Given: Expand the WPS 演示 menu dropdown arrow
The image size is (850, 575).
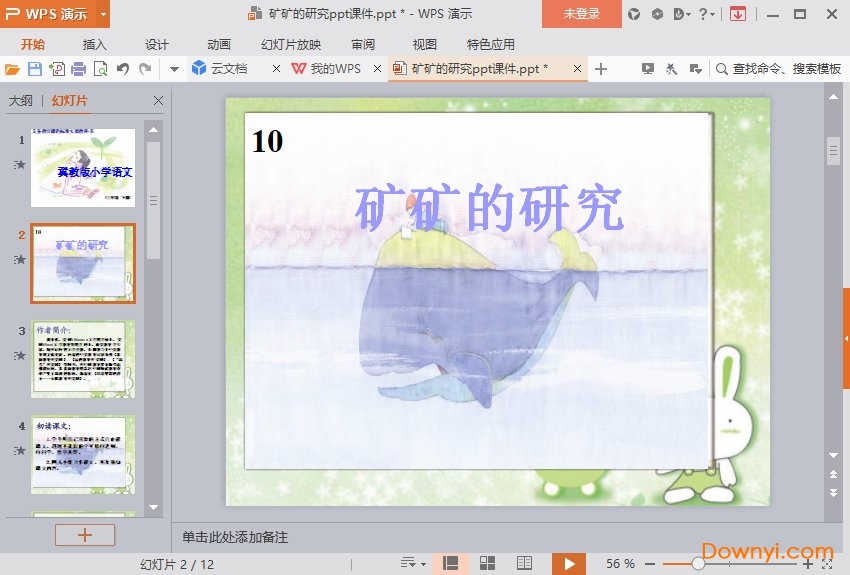Looking at the screenshot, I should [x=103, y=14].
